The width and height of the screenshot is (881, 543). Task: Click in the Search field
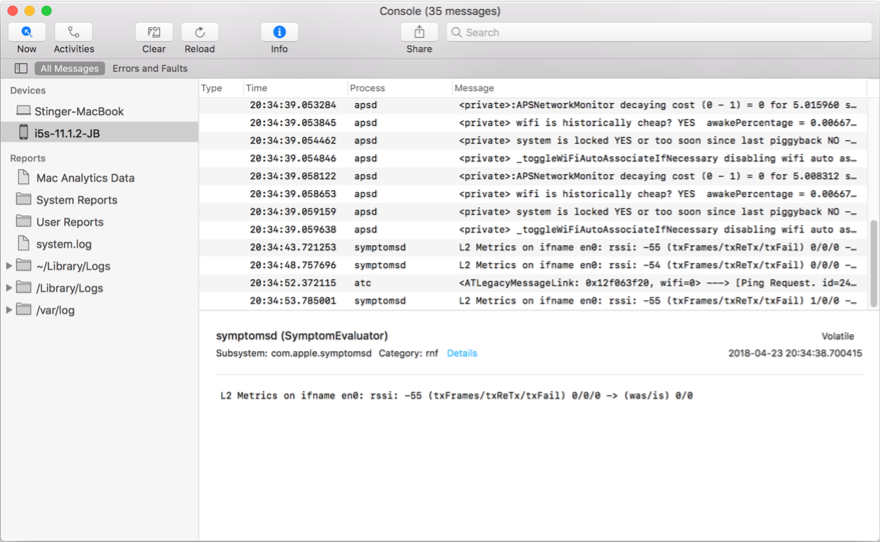[x=659, y=32]
